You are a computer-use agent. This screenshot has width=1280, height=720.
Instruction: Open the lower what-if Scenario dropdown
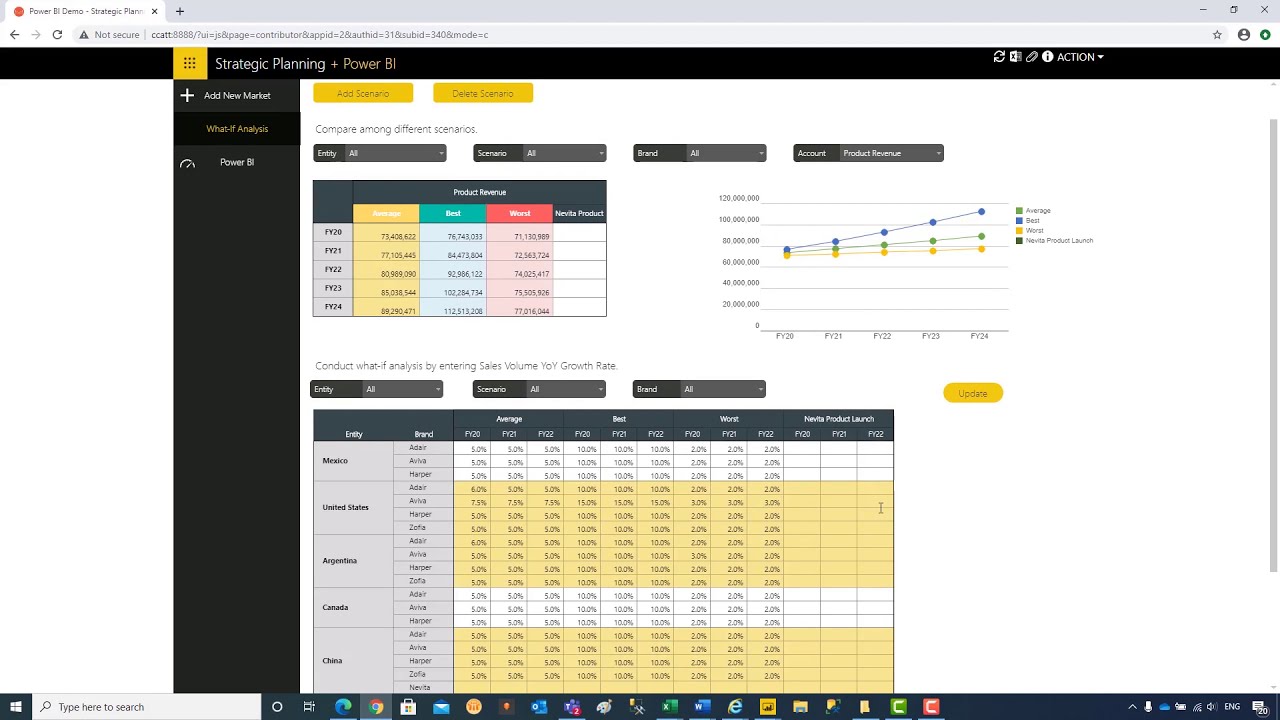(539, 389)
